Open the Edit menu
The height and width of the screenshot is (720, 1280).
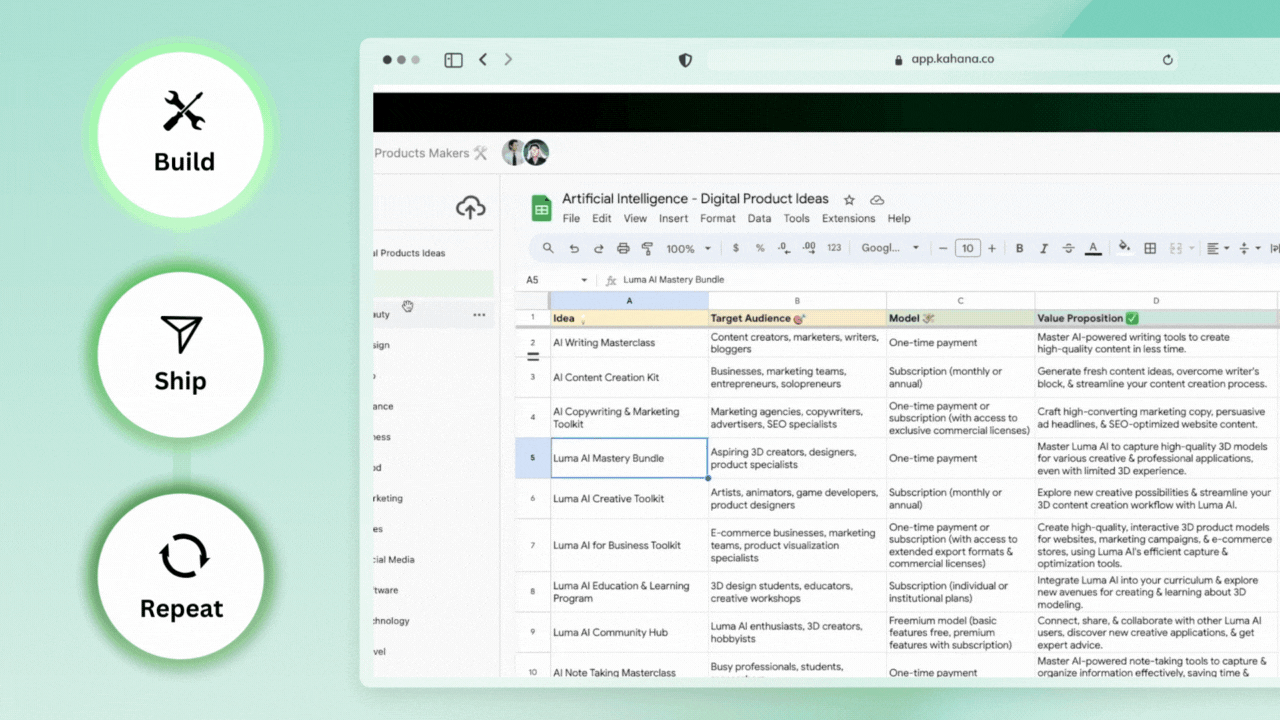[601, 218]
